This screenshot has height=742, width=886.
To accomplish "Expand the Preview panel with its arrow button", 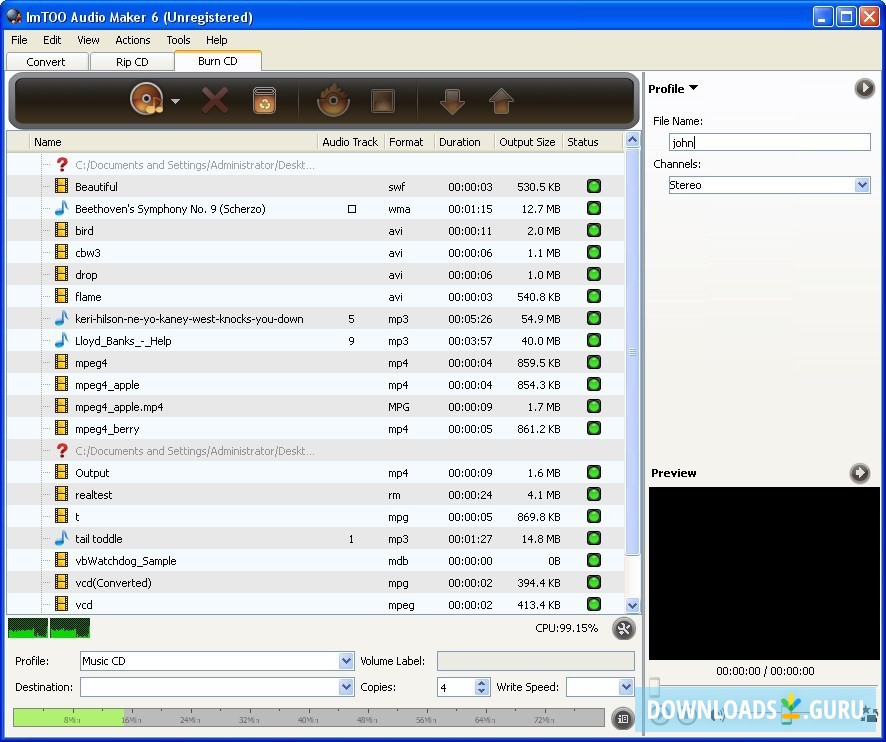I will tap(860, 473).
